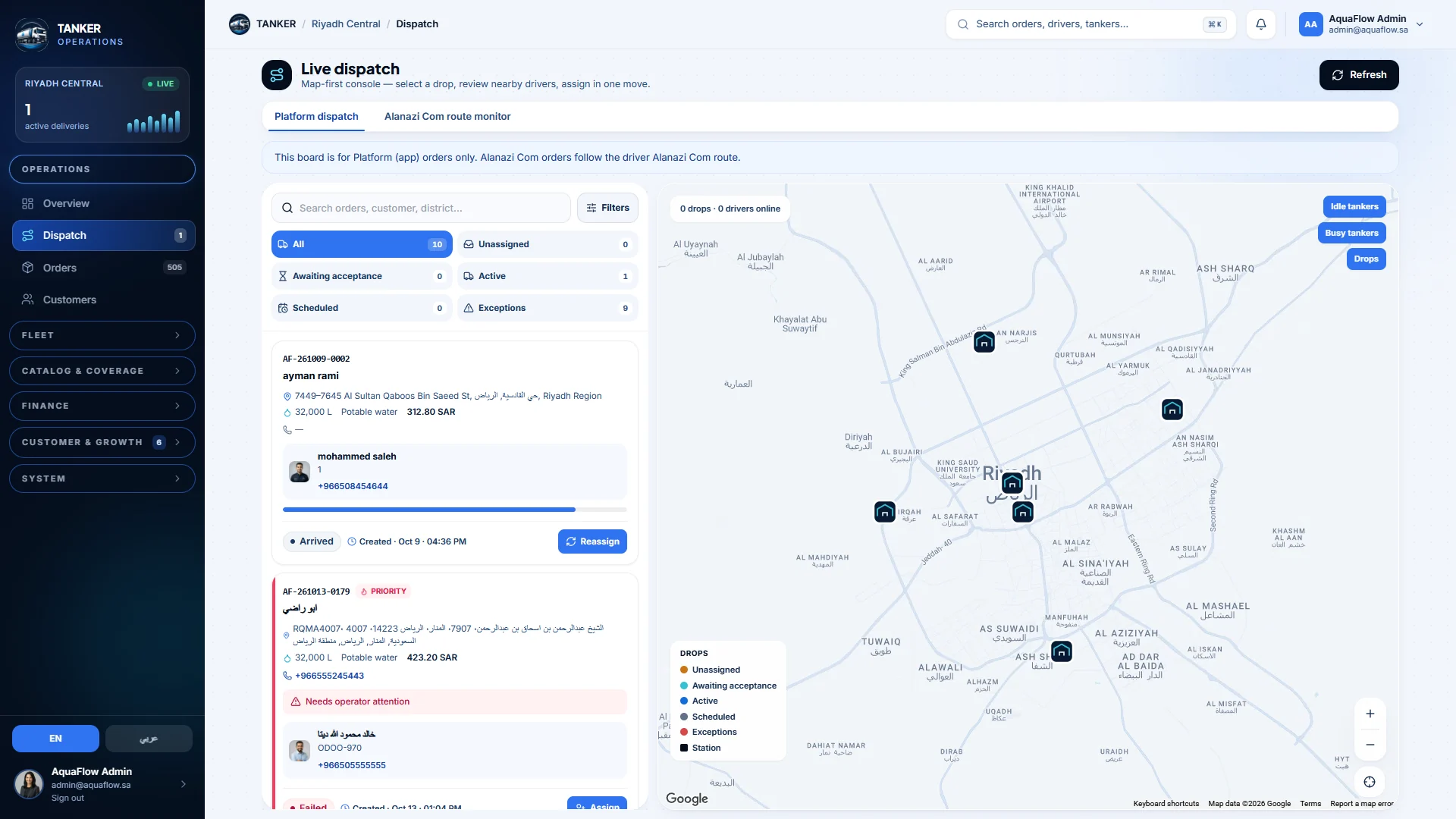Image resolution: width=1456 pixels, height=819 pixels.
Task: Toggle the Busy tankers map layer
Action: [1351, 233]
